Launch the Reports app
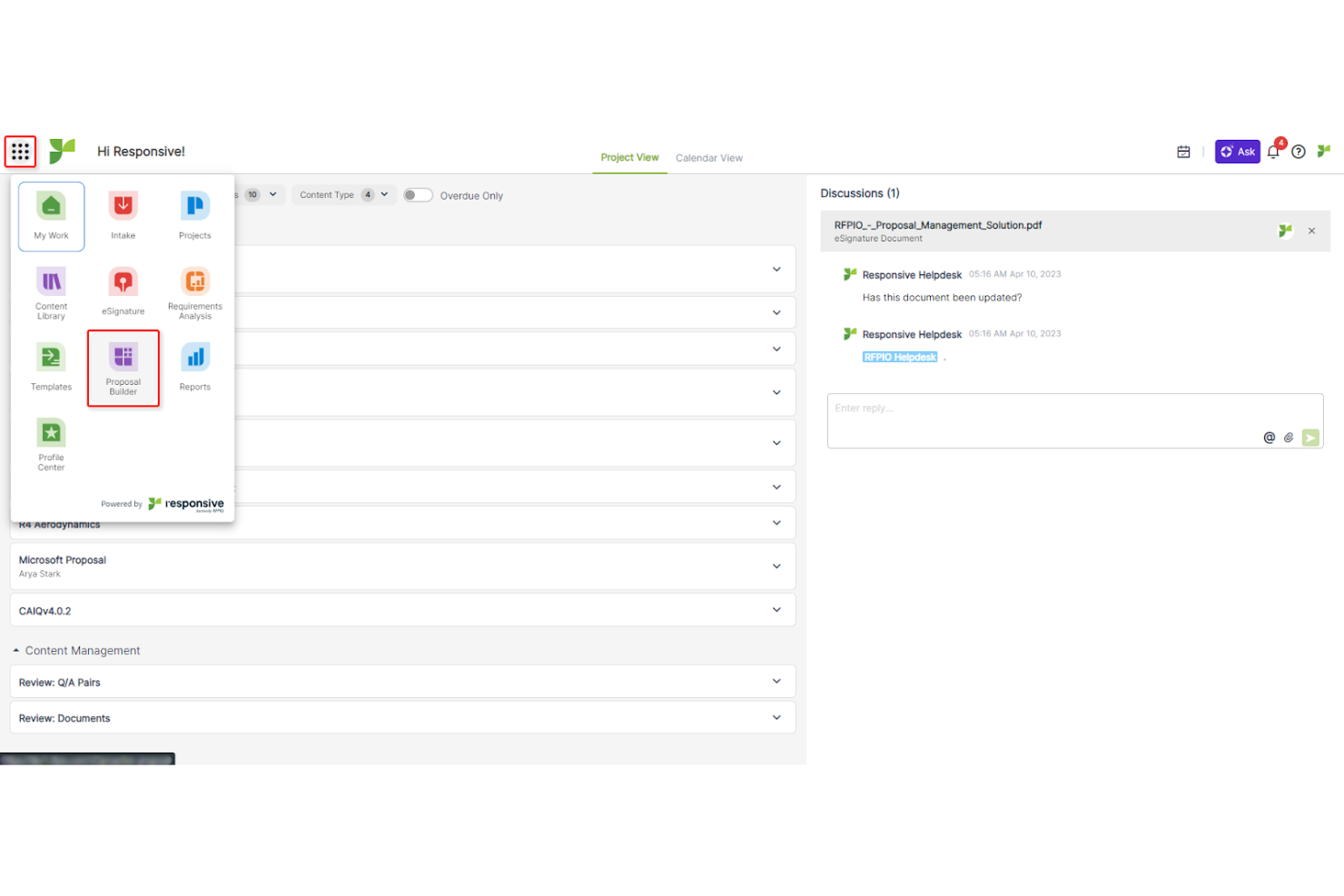This screenshot has width=1344, height=896. (194, 363)
